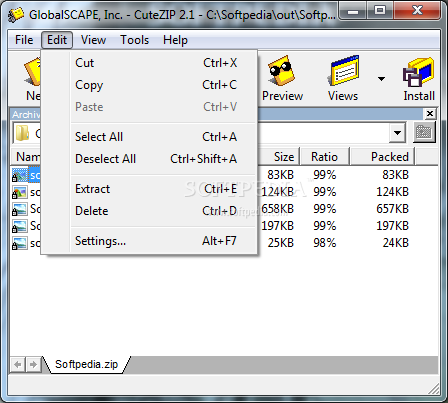This screenshot has height=403, width=448.
Task: Click the 657KB packed cell
Action: 392,209
